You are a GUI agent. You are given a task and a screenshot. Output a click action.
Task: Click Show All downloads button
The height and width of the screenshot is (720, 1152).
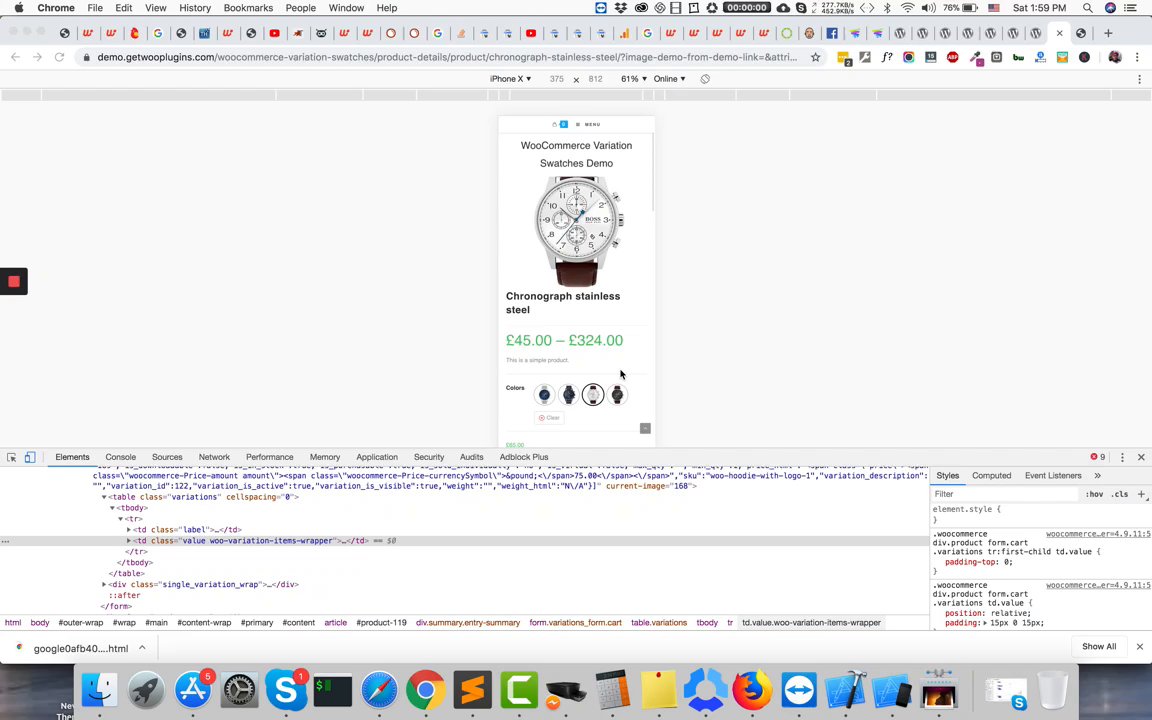coord(1098,647)
